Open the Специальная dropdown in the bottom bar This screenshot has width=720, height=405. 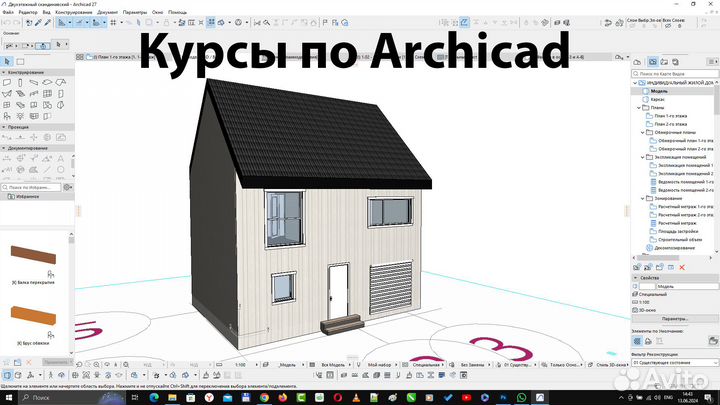pyautogui.click(x=427, y=365)
